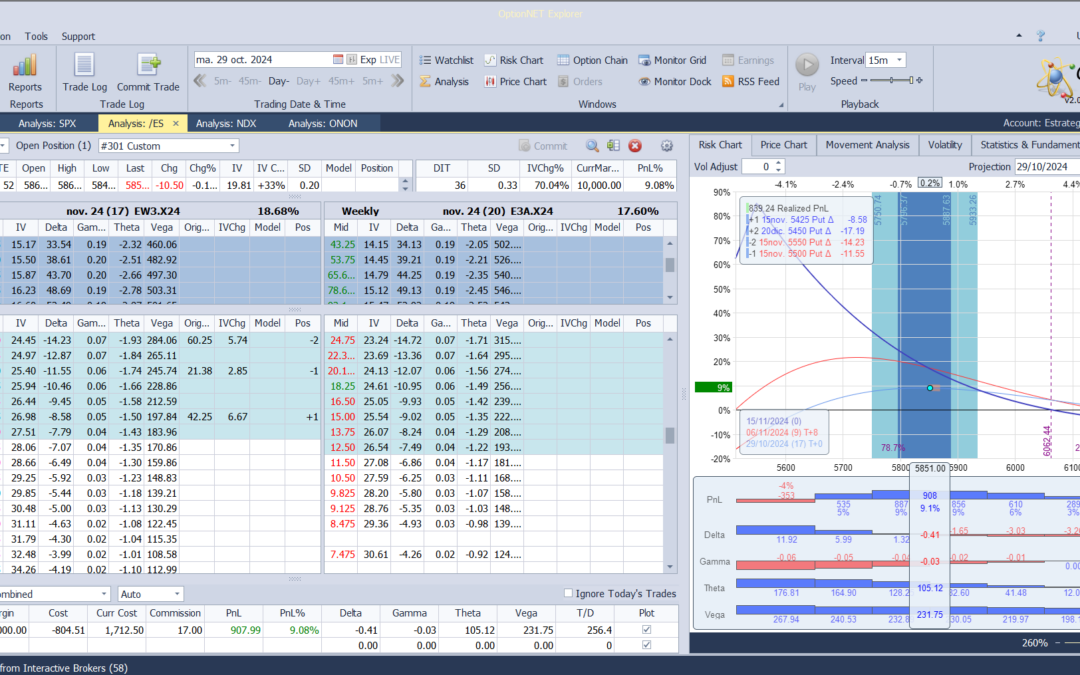This screenshot has width=1080, height=675.
Task: Open the Statistics & Fundamentals tab
Action: click(x=1026, y=145)
